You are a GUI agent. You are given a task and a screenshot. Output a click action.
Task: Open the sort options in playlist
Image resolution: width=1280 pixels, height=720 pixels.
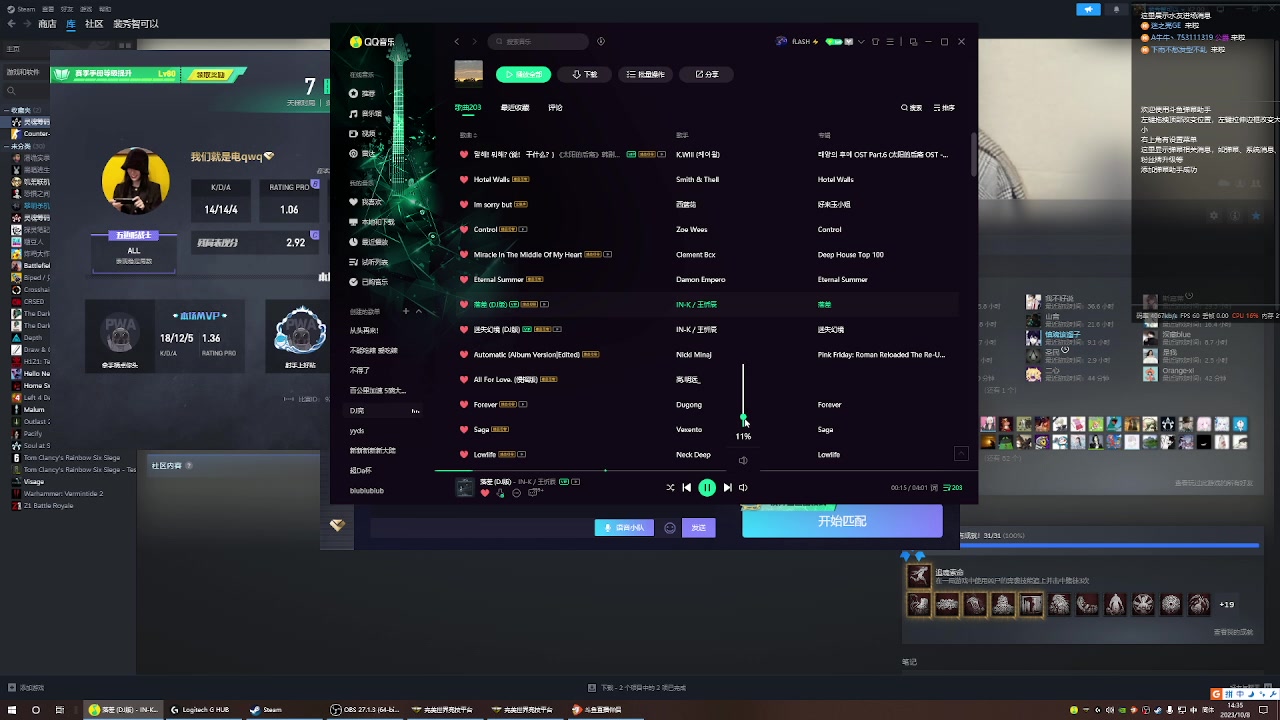(x=944, y=108)
